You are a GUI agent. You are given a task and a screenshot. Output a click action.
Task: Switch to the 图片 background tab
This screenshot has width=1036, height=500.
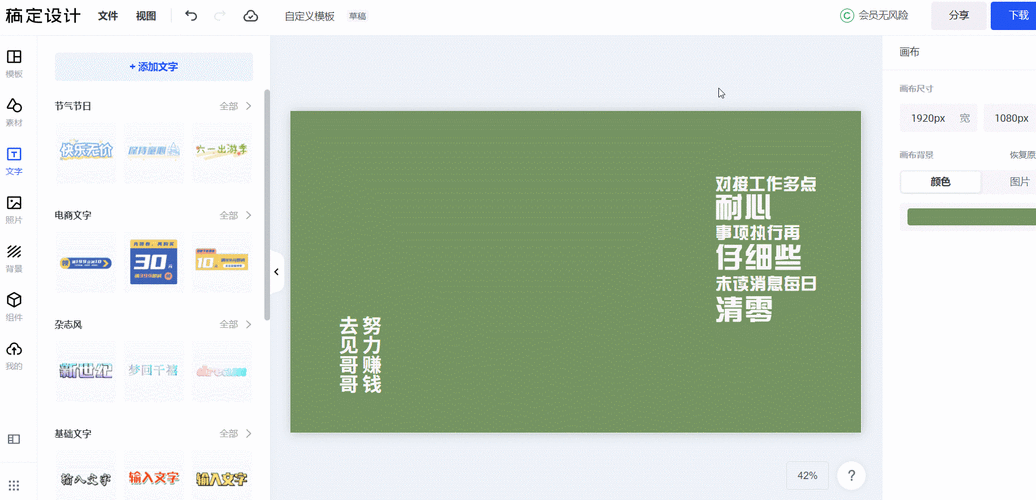pos(1019,182)
